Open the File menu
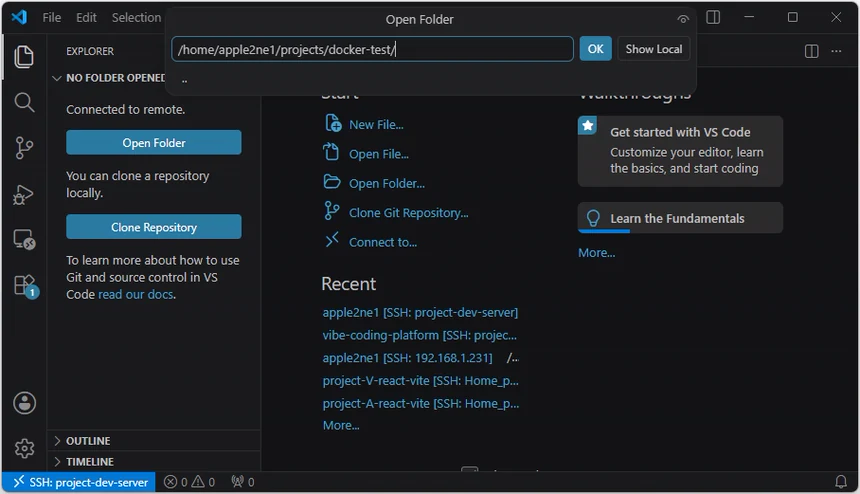 pos(52,18)
